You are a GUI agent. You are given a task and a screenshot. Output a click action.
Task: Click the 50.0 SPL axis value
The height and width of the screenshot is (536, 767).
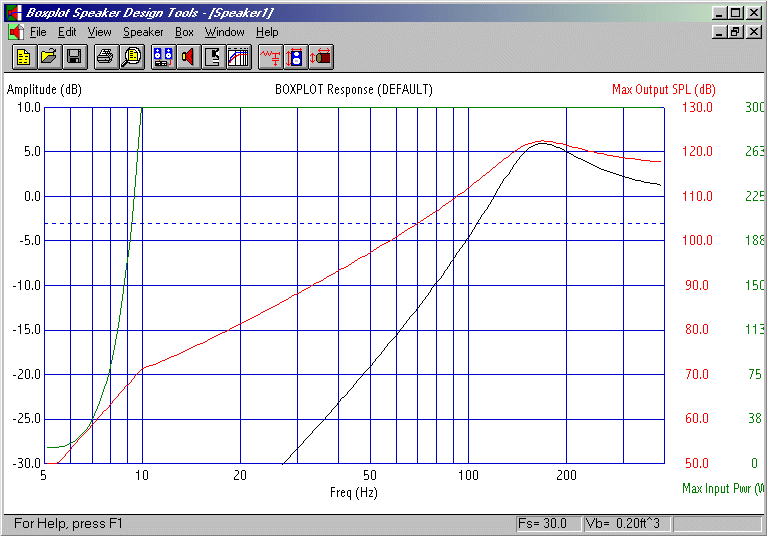point(697,463)
